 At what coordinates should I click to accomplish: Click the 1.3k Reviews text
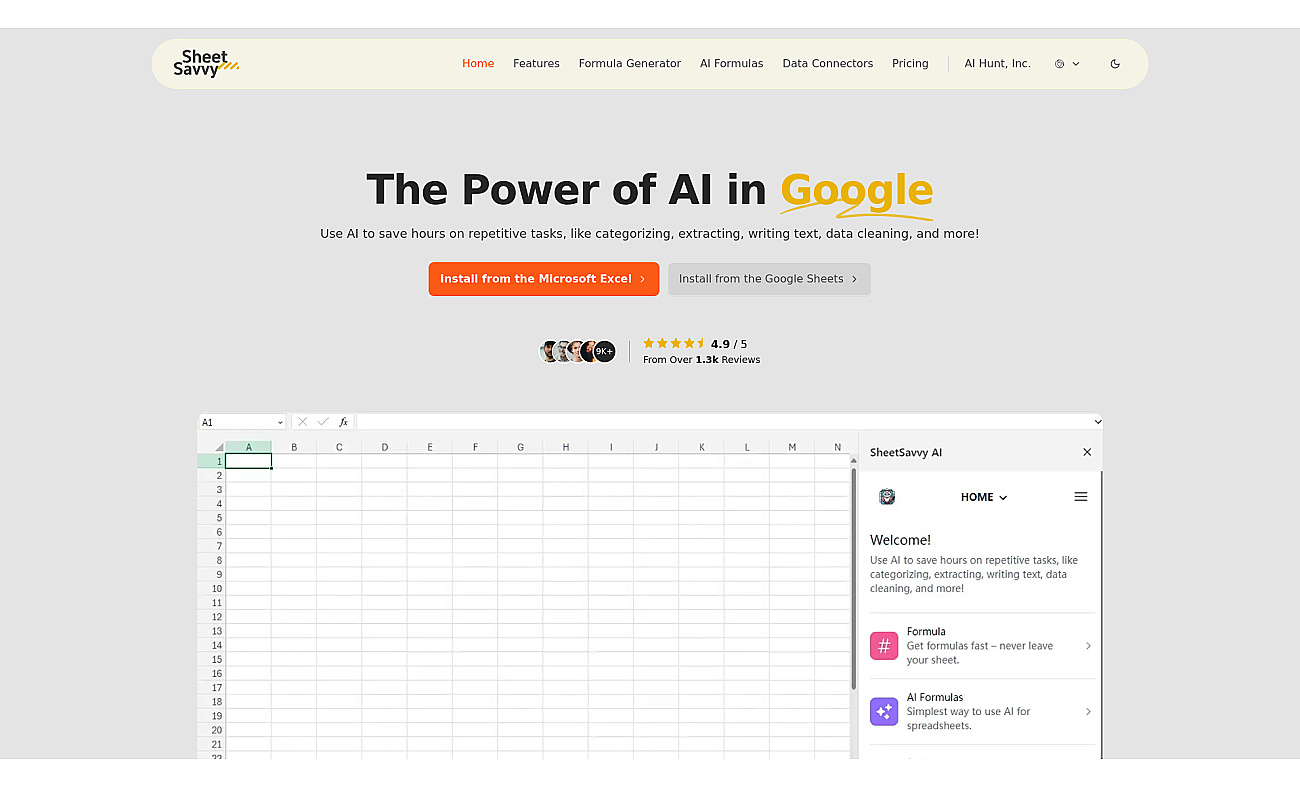tap(728, 360)
